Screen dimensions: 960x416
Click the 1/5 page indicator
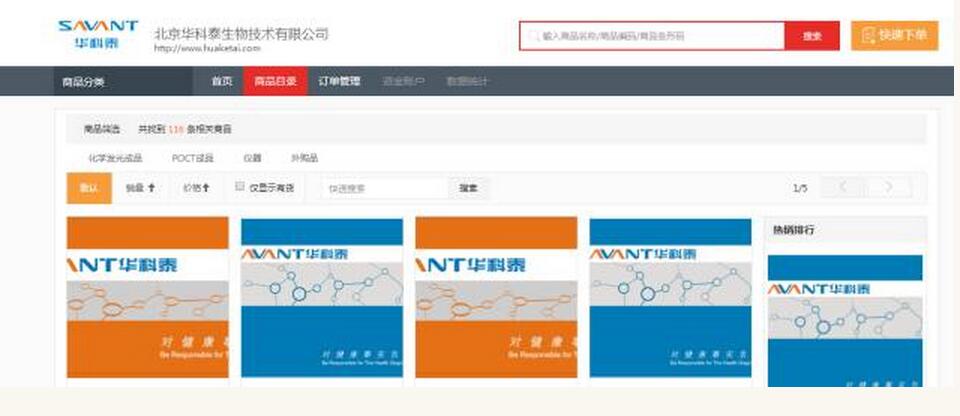coord(800,188)
